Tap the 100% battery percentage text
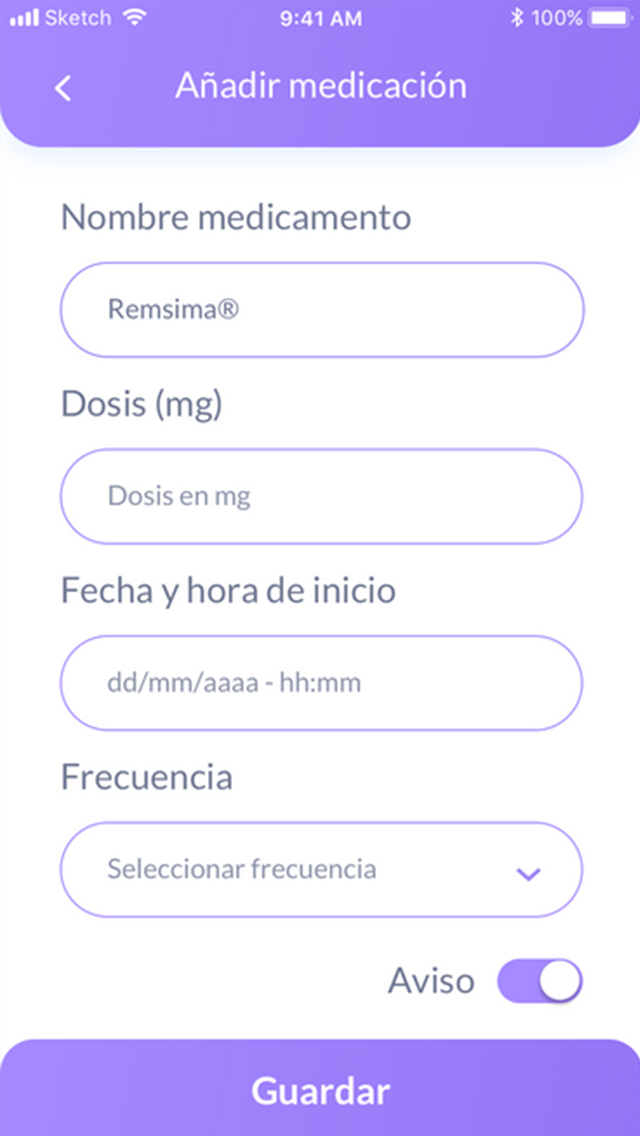This screenshot has width=640, height=1136. [558, 18]
